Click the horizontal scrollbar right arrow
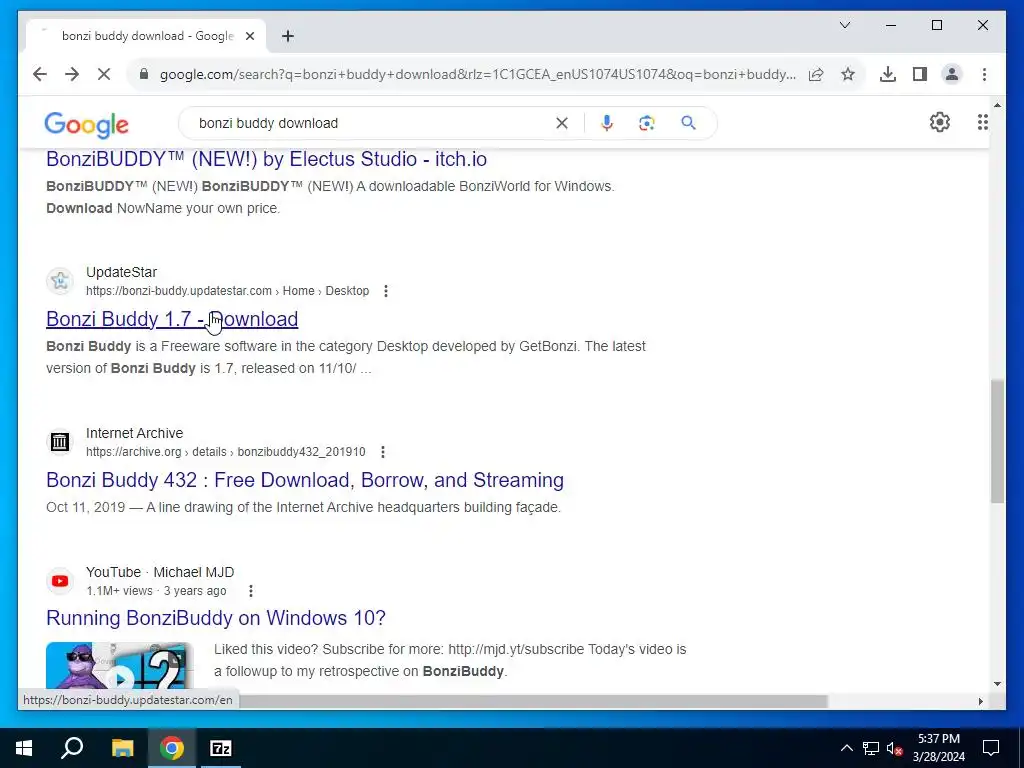The image size is (1024, 768). pyautogui.click(x=981, y=701)
